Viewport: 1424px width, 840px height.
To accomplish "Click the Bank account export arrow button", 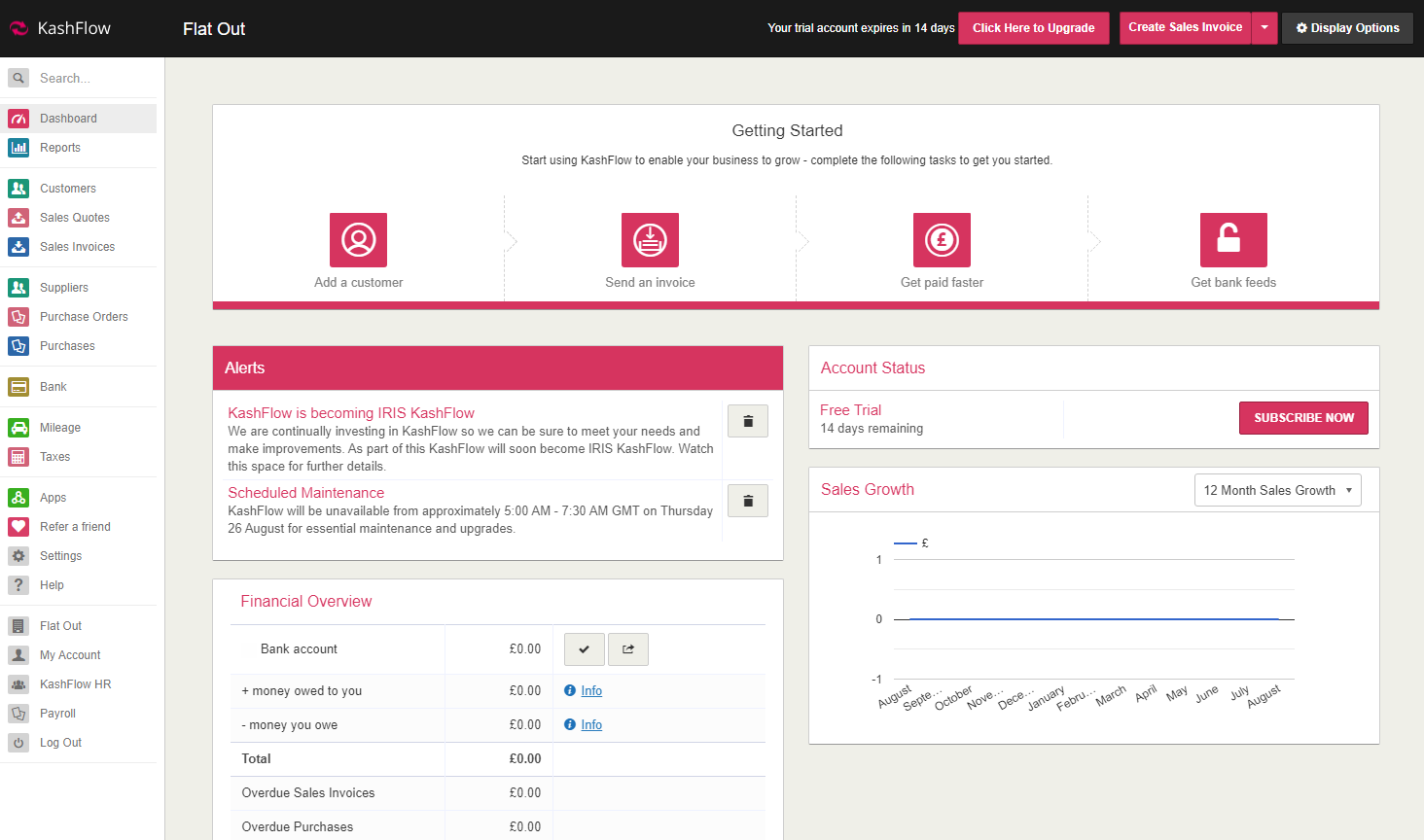I will pyautogui.click(x=628, y=649).
